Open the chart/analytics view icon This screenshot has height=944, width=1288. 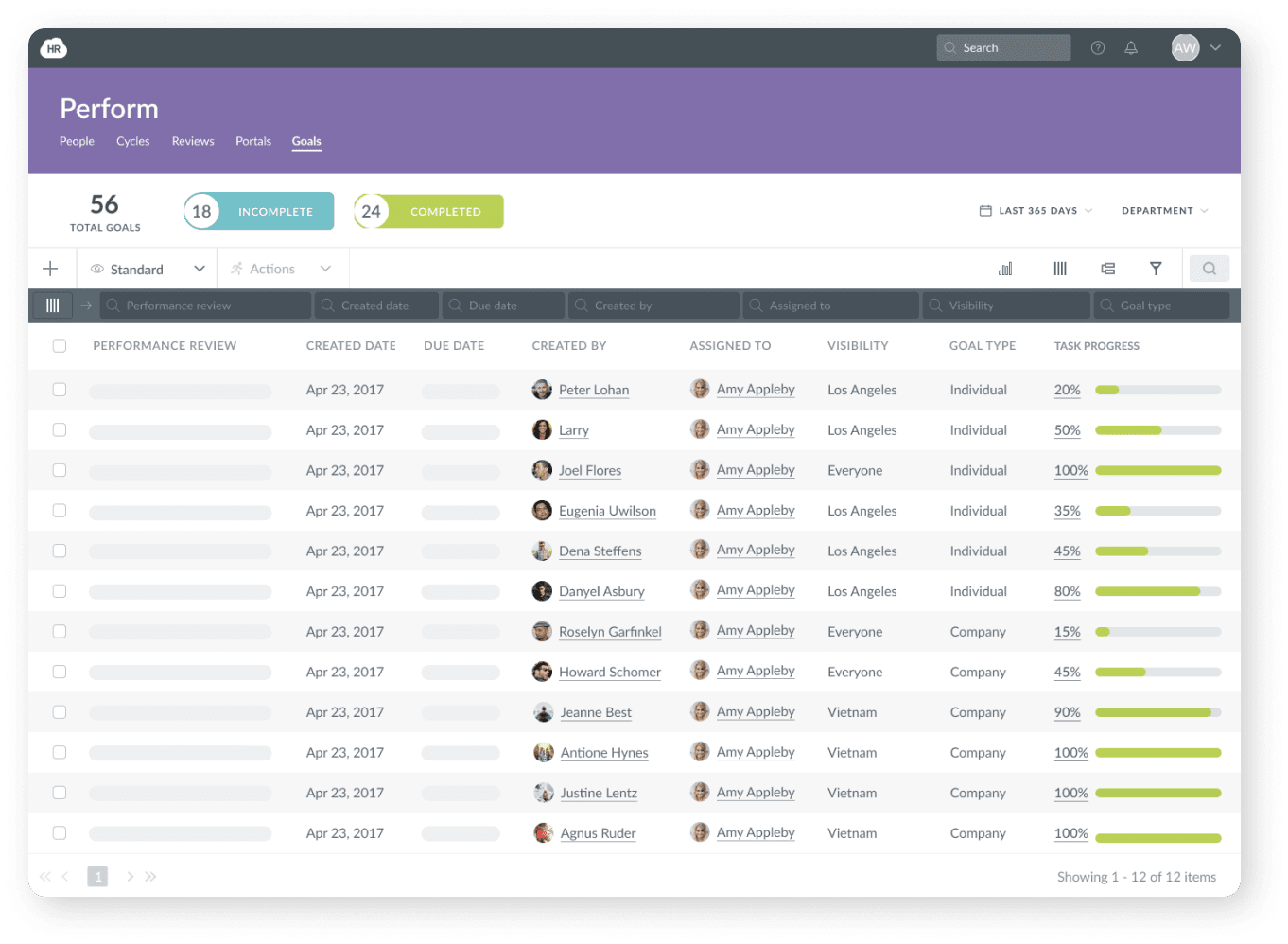point(1005,269)
